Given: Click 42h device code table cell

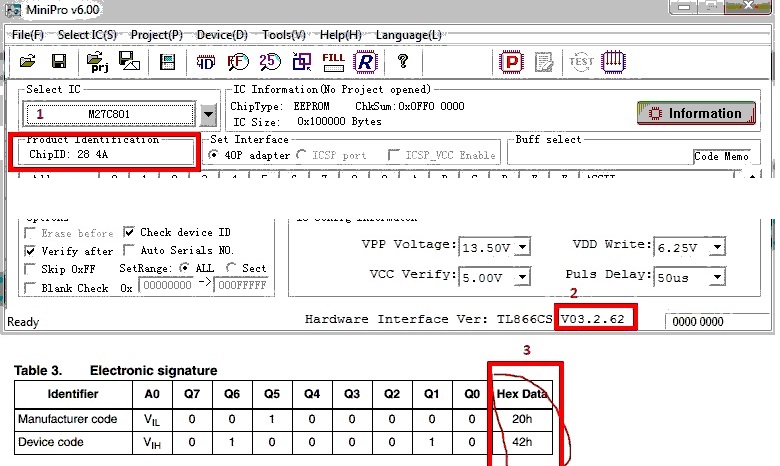Looking at the screenshot, I should click(522, 442).
